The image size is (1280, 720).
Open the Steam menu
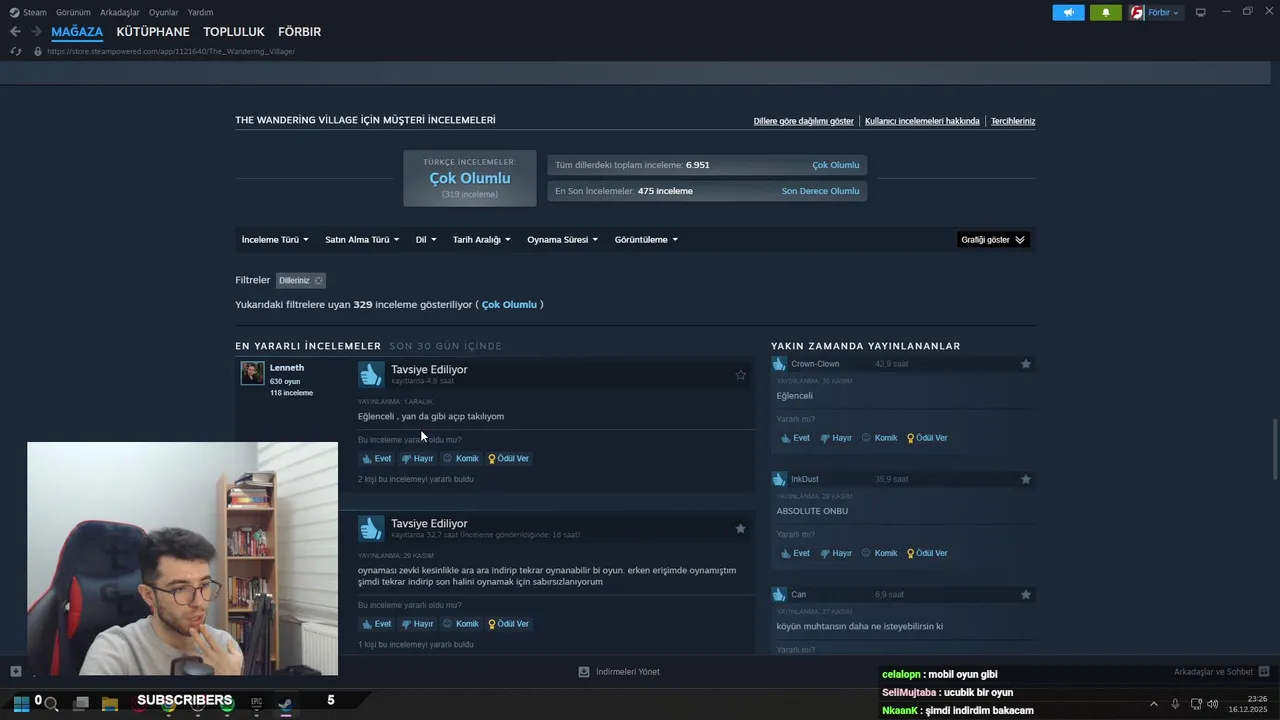[35, 13]
